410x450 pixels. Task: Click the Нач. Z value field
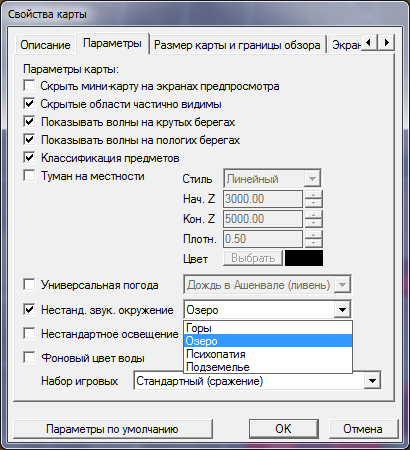pos(263,199)
